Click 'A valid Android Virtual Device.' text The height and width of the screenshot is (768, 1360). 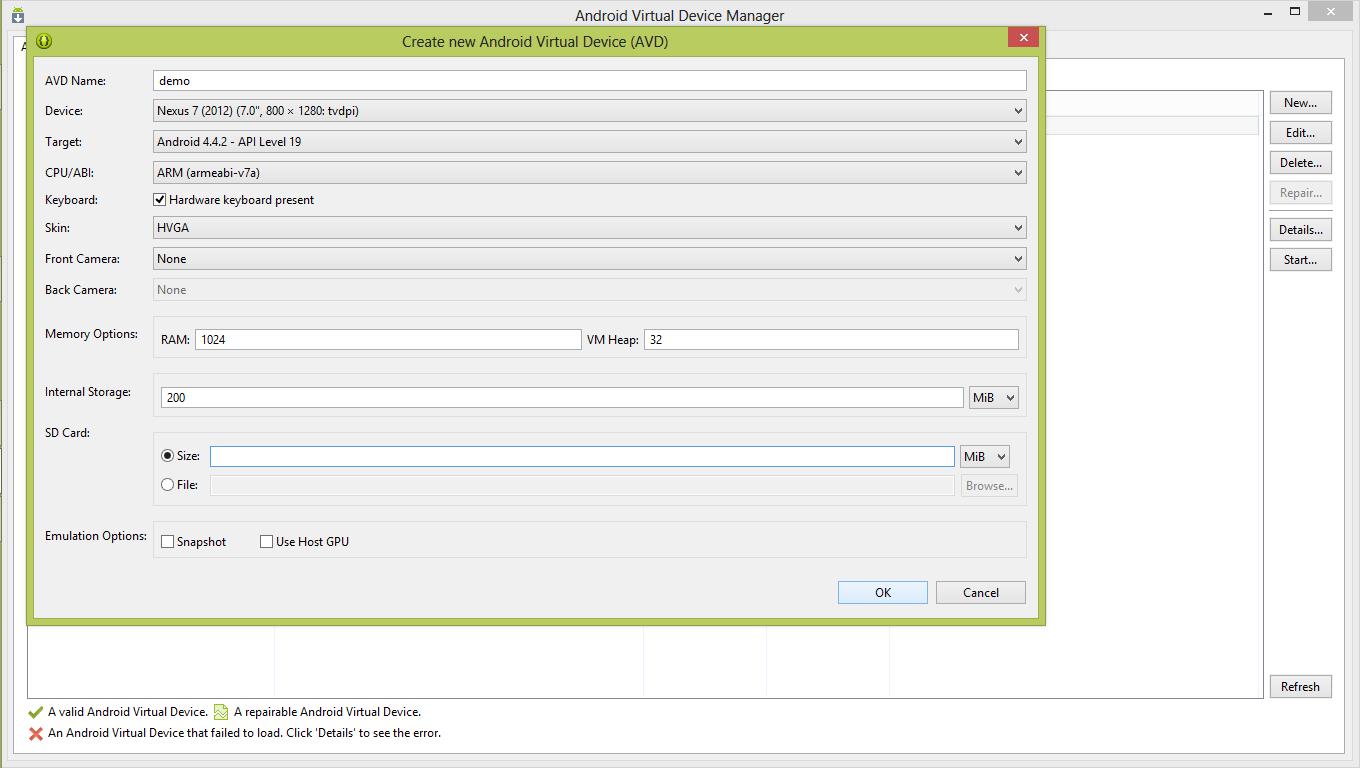128,712
